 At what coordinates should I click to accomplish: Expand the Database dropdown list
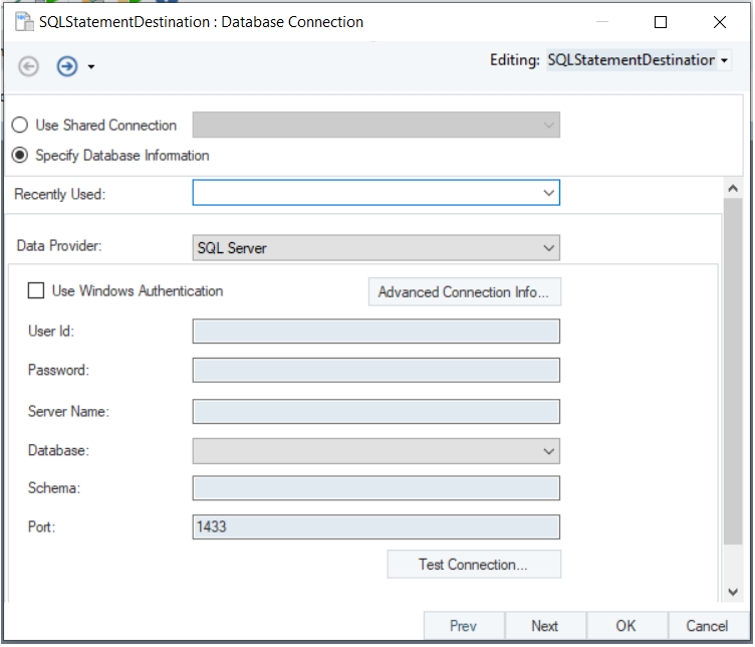[548, 451]
